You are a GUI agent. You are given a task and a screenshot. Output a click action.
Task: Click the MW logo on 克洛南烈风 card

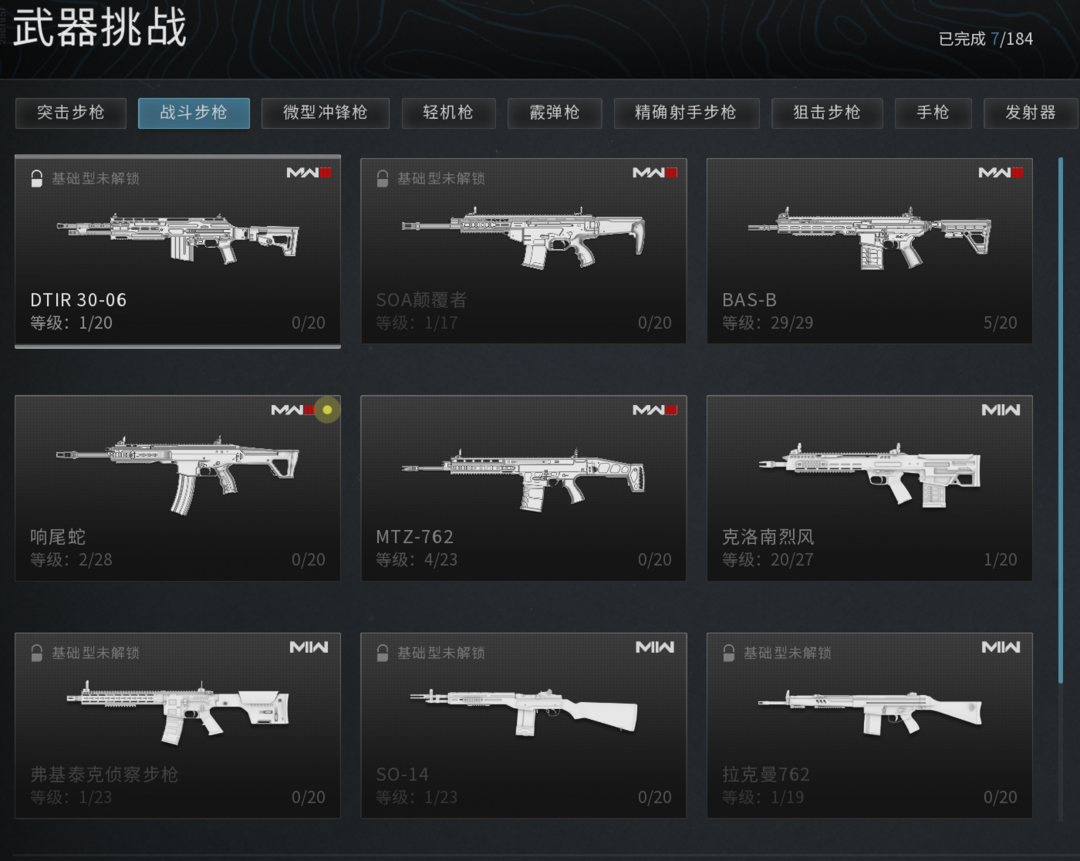(1001, 410)
